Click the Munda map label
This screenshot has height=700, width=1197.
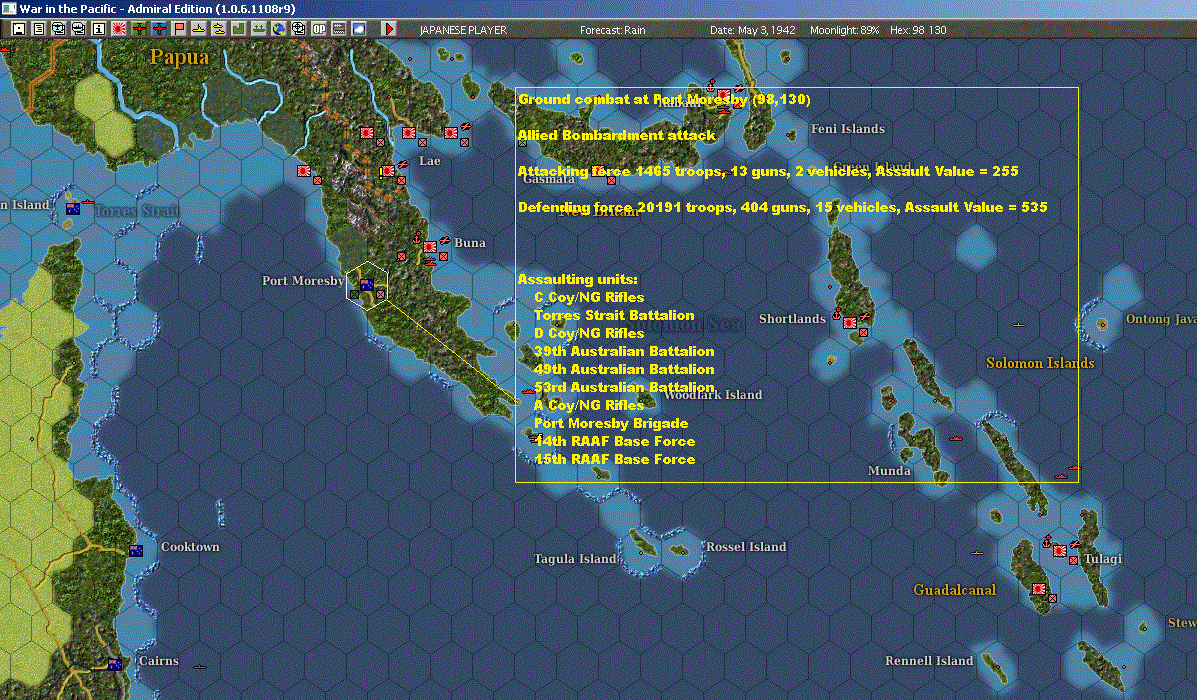[x=889, y=470]
